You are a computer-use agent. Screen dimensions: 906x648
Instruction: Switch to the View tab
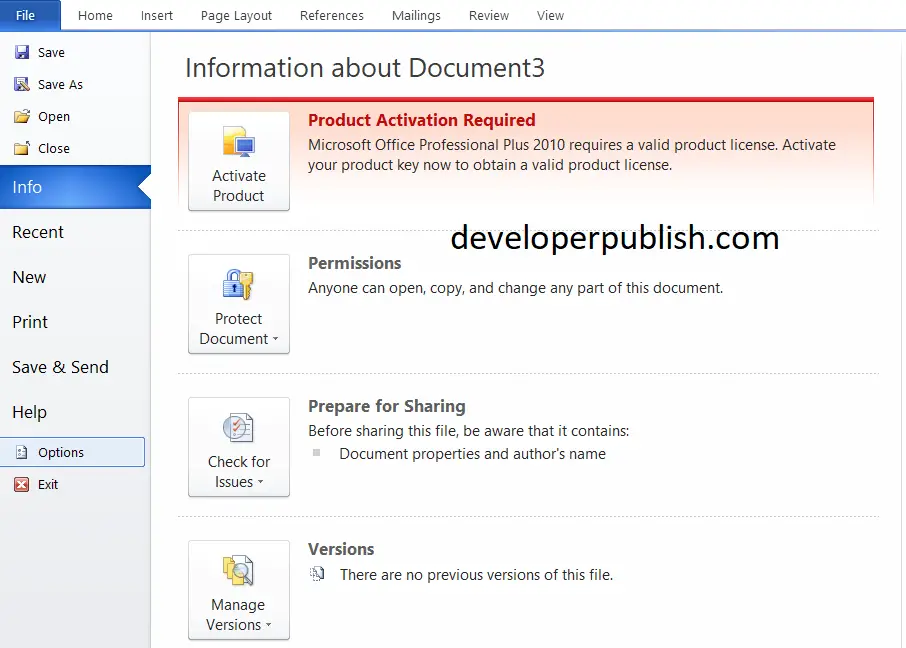pyautogui.click(x=550, y=16)
